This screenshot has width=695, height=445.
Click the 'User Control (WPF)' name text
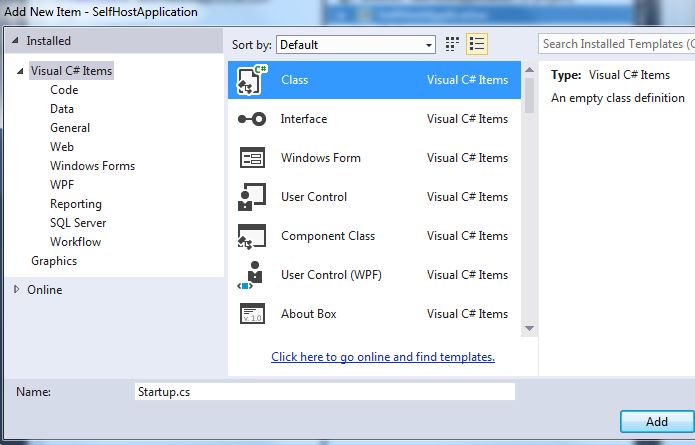[x=332, y=275]
